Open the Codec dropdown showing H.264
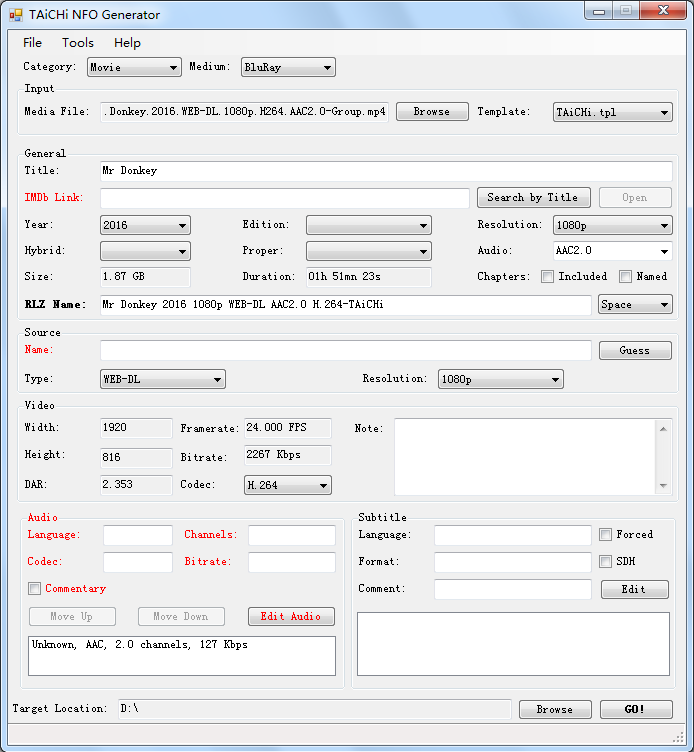The width and height of the screenshot is (694, 752). 288,485
